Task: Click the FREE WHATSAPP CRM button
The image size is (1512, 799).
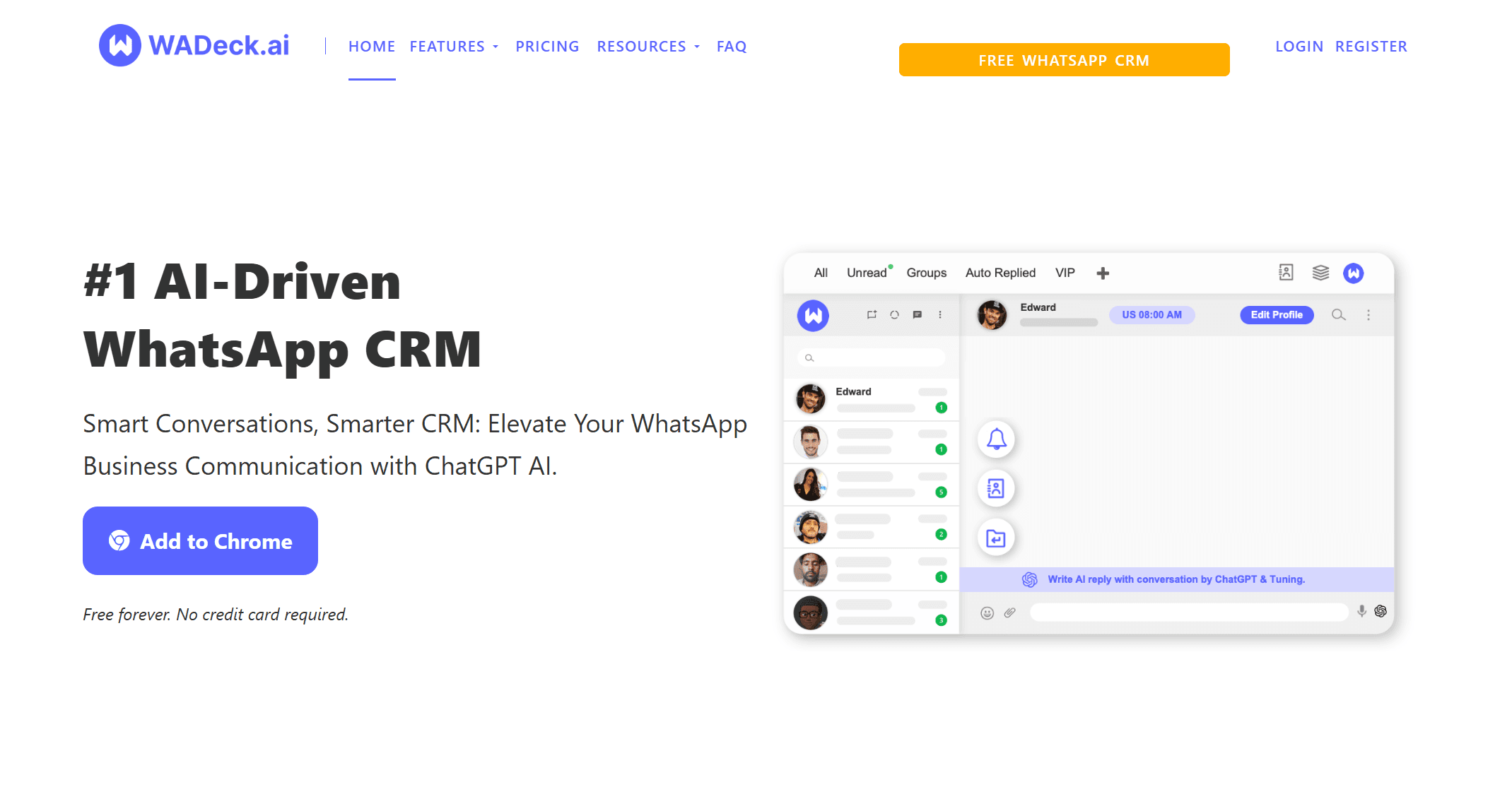Action: point(1064,60)
